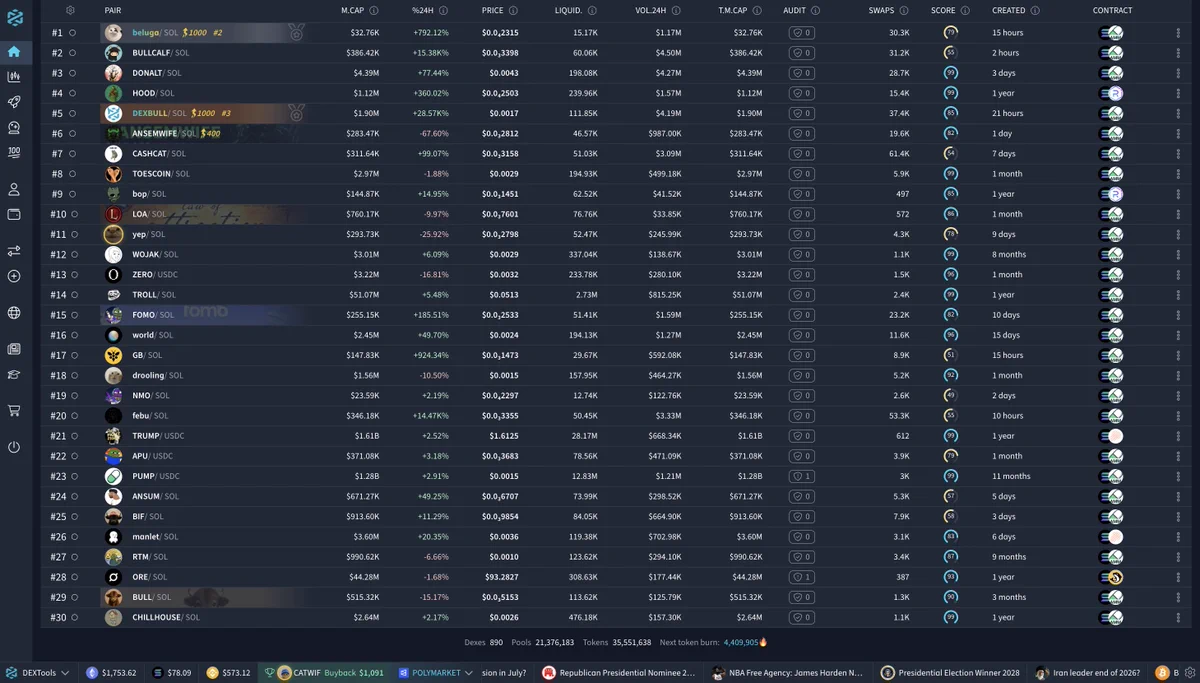Open the globe sidebar icon

[x=14, y=313]
